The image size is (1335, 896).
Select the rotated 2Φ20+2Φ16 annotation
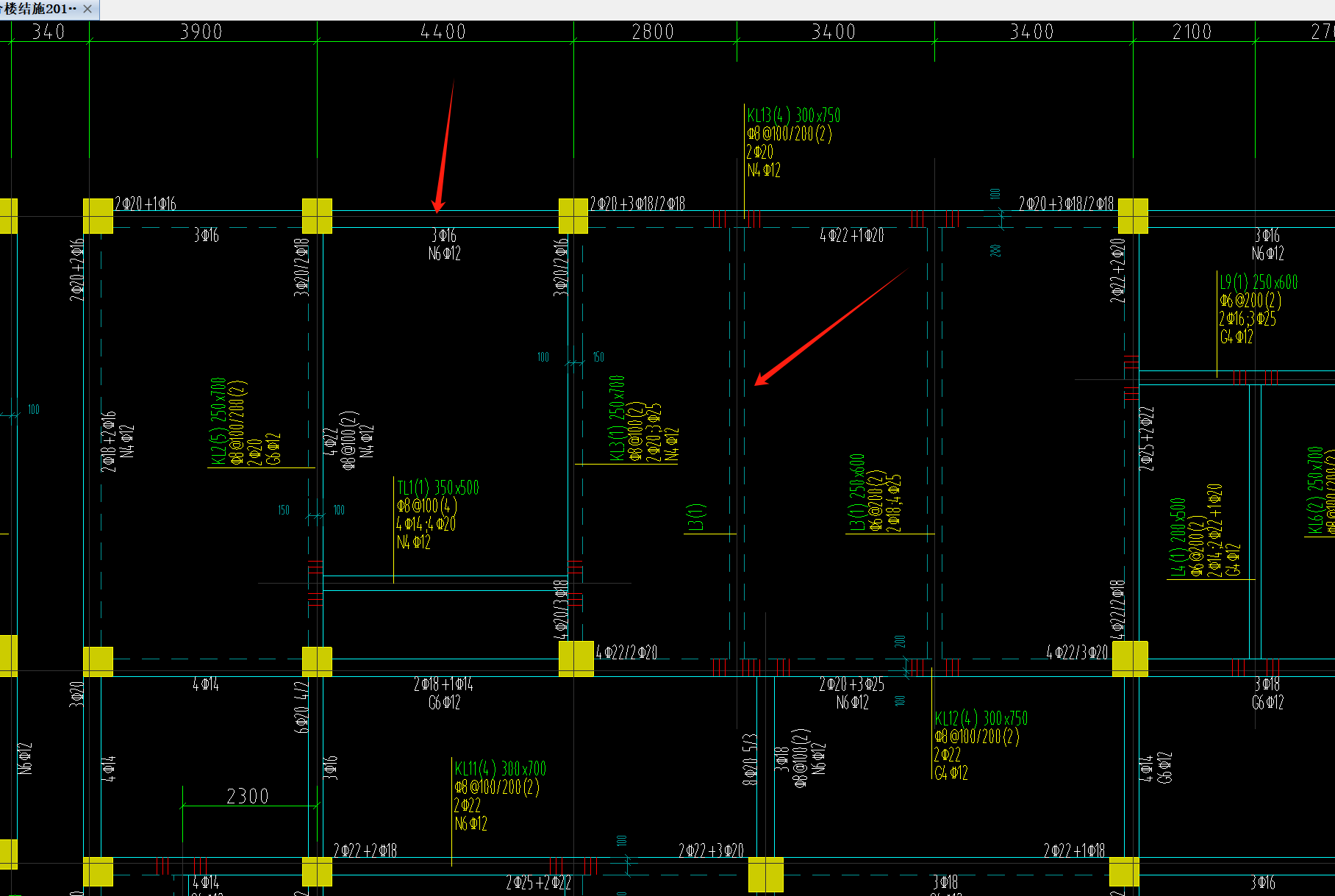point(77,270)
